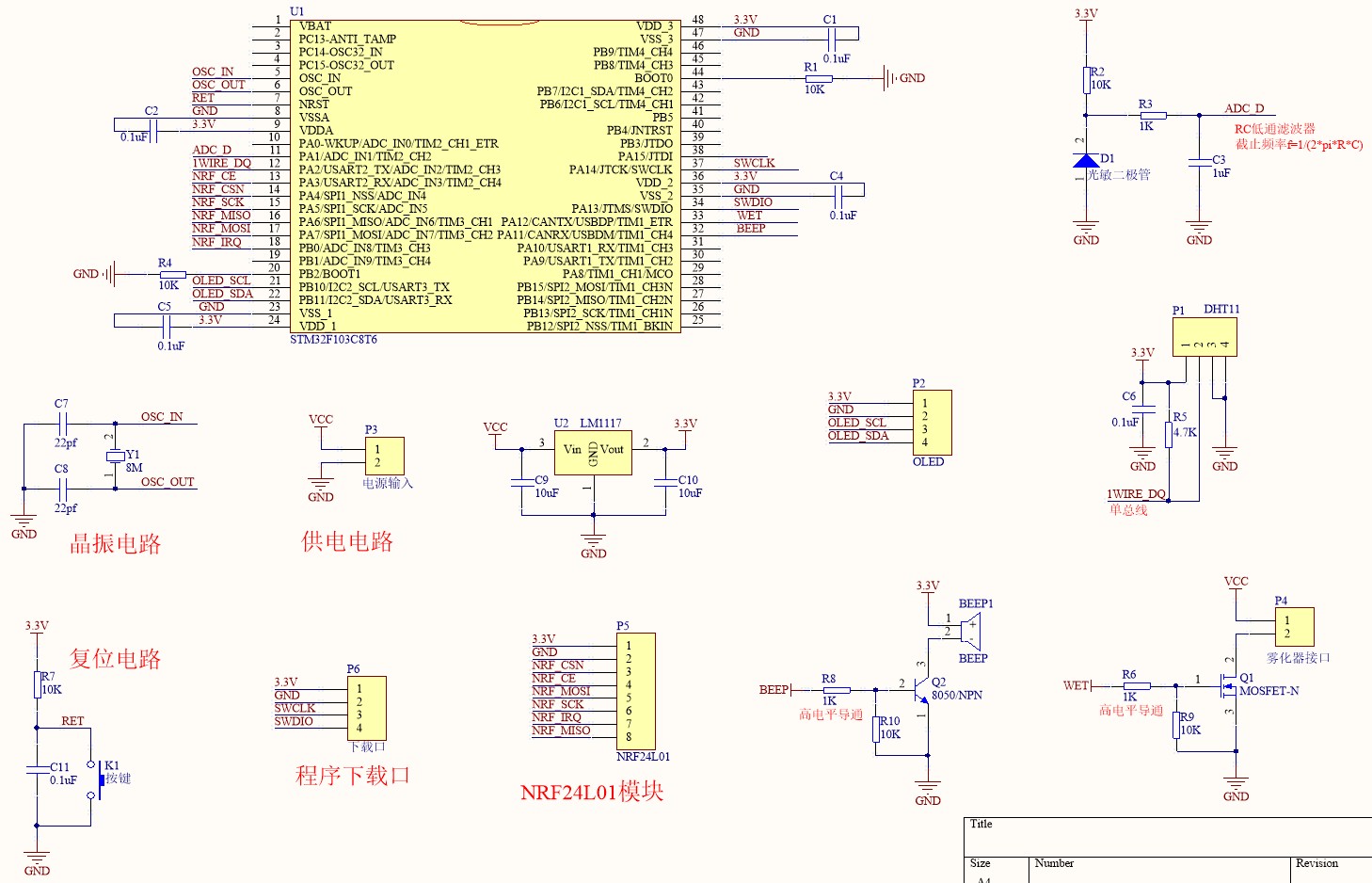The image size is (1372, 883).
Task: Click capacitor C2 0.1uF
Action: (x=152, y=130)
